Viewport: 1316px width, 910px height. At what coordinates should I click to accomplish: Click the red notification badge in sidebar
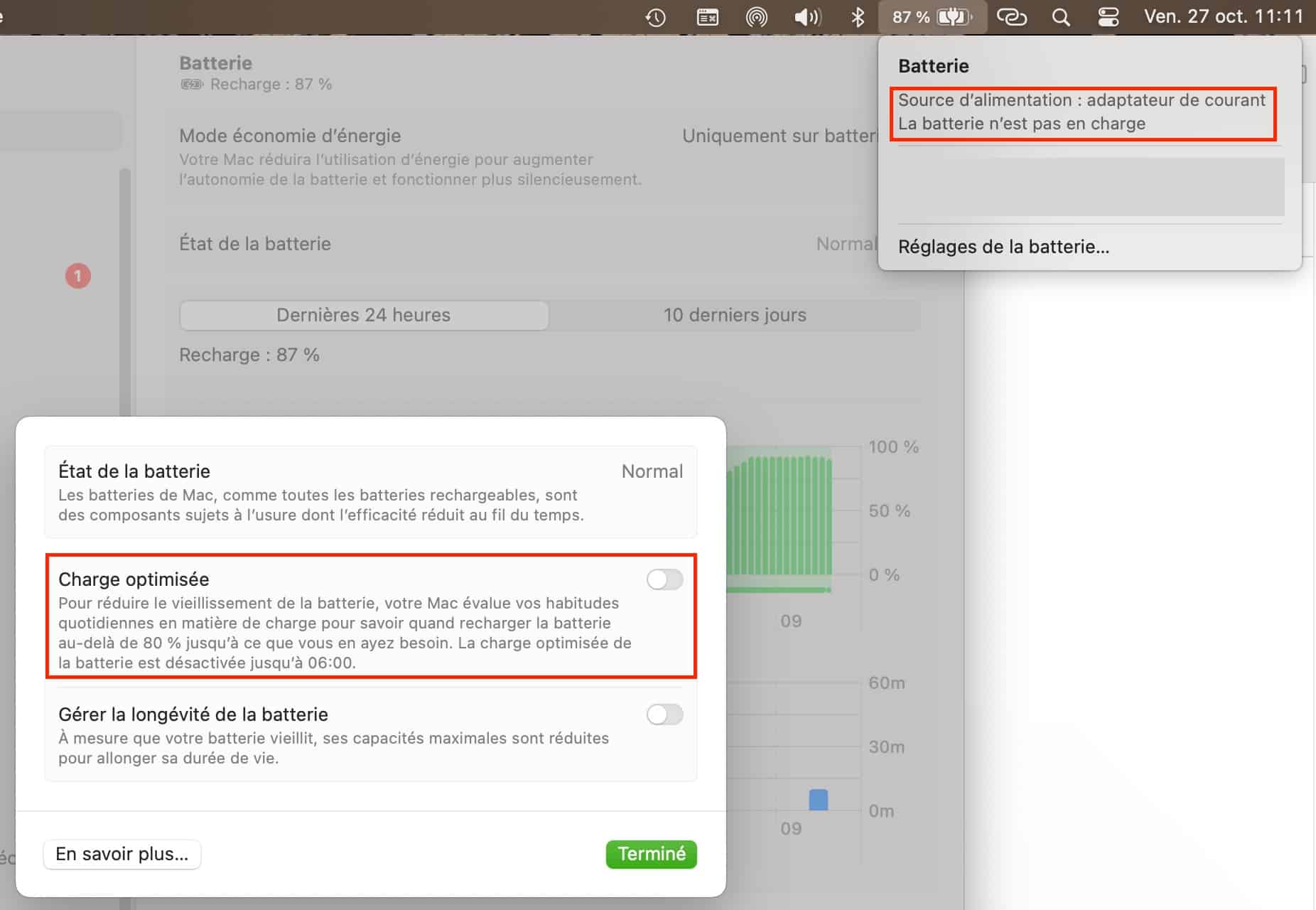(78, 276)
